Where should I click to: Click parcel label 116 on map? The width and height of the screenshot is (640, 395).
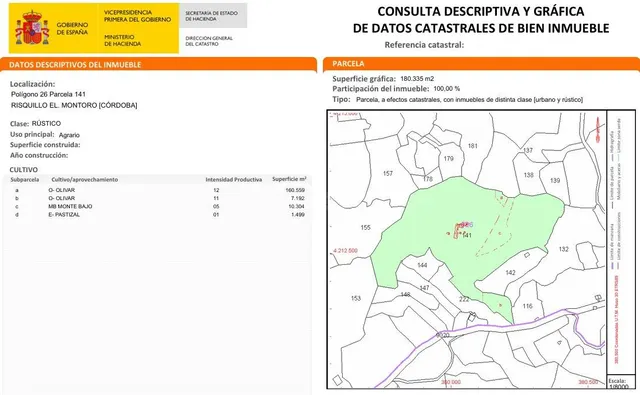pyautogui.click(x=527, y=306)
